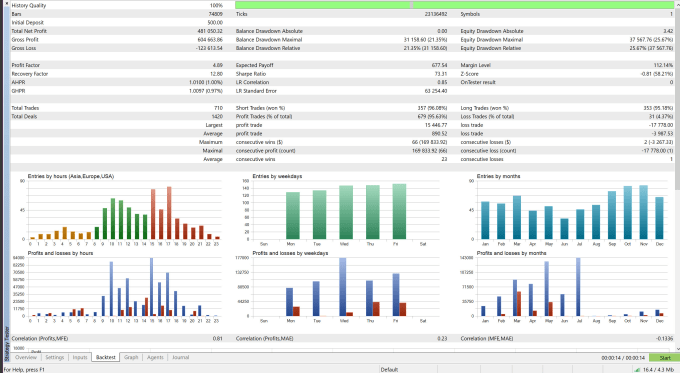Image resolution: width=680 pixels, height=373 pixels.
Task: Open the Agents tab
Action: (155, 357)
